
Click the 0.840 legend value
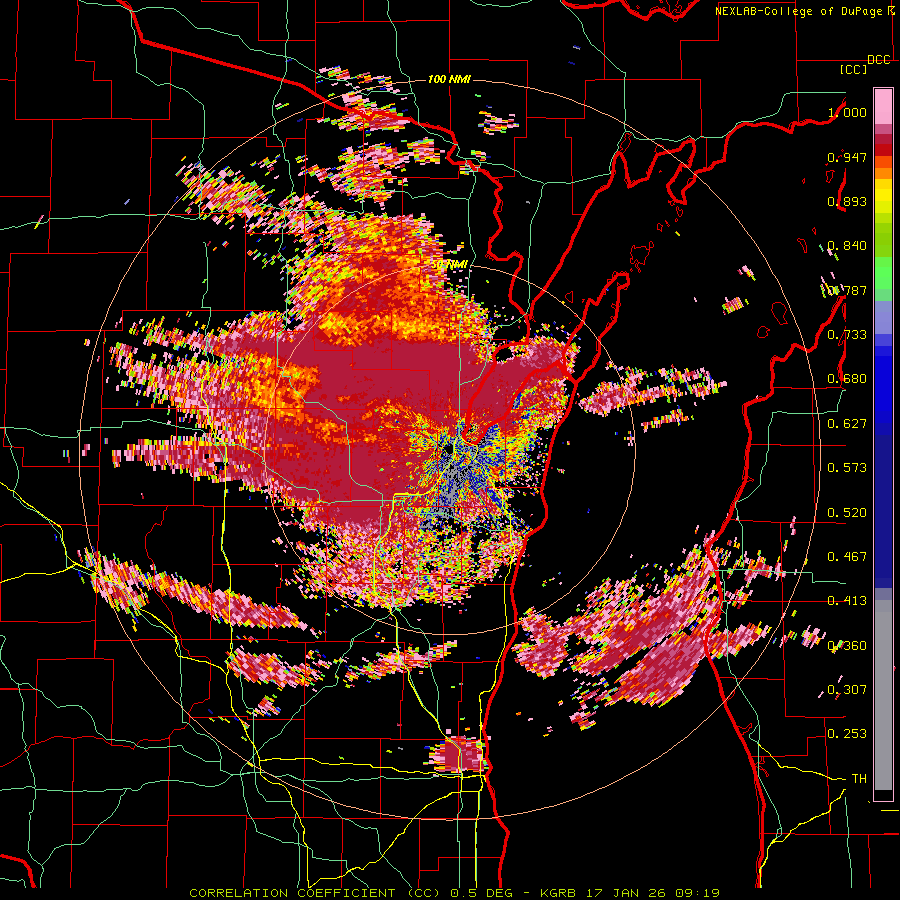click(x=847, y=246)
